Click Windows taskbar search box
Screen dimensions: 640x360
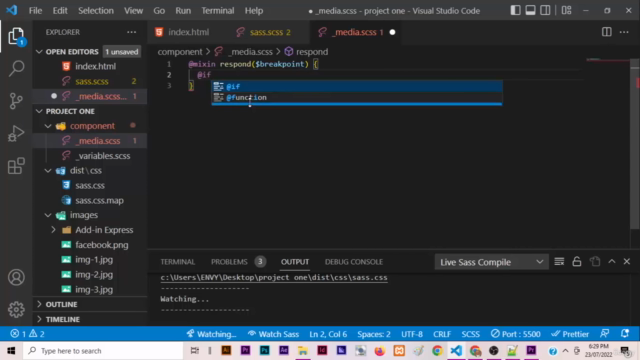point(104,351)
